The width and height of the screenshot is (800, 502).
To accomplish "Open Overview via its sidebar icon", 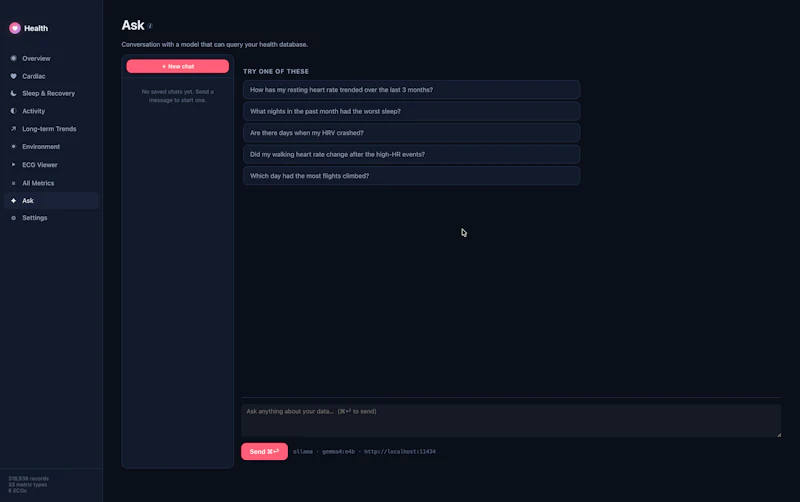I will (13, 58).
